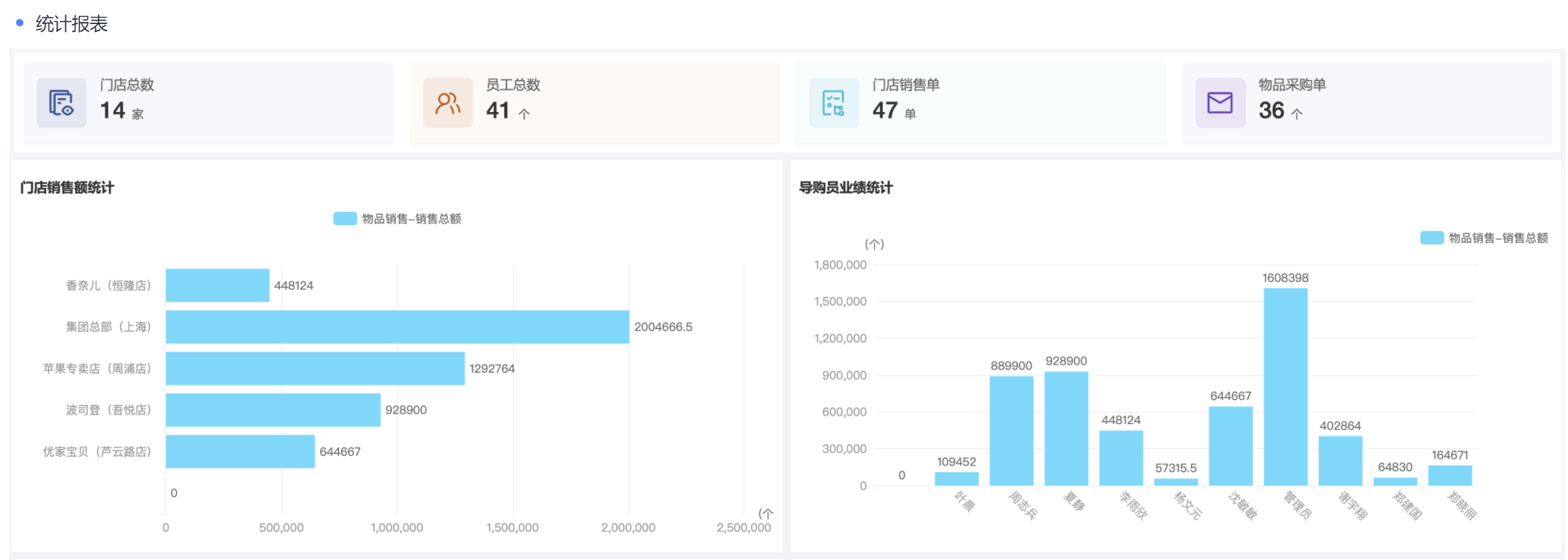The height and width of the screenshot is (560, 1568).
Task: Click the store sales order icon
Action: (834, 103)
